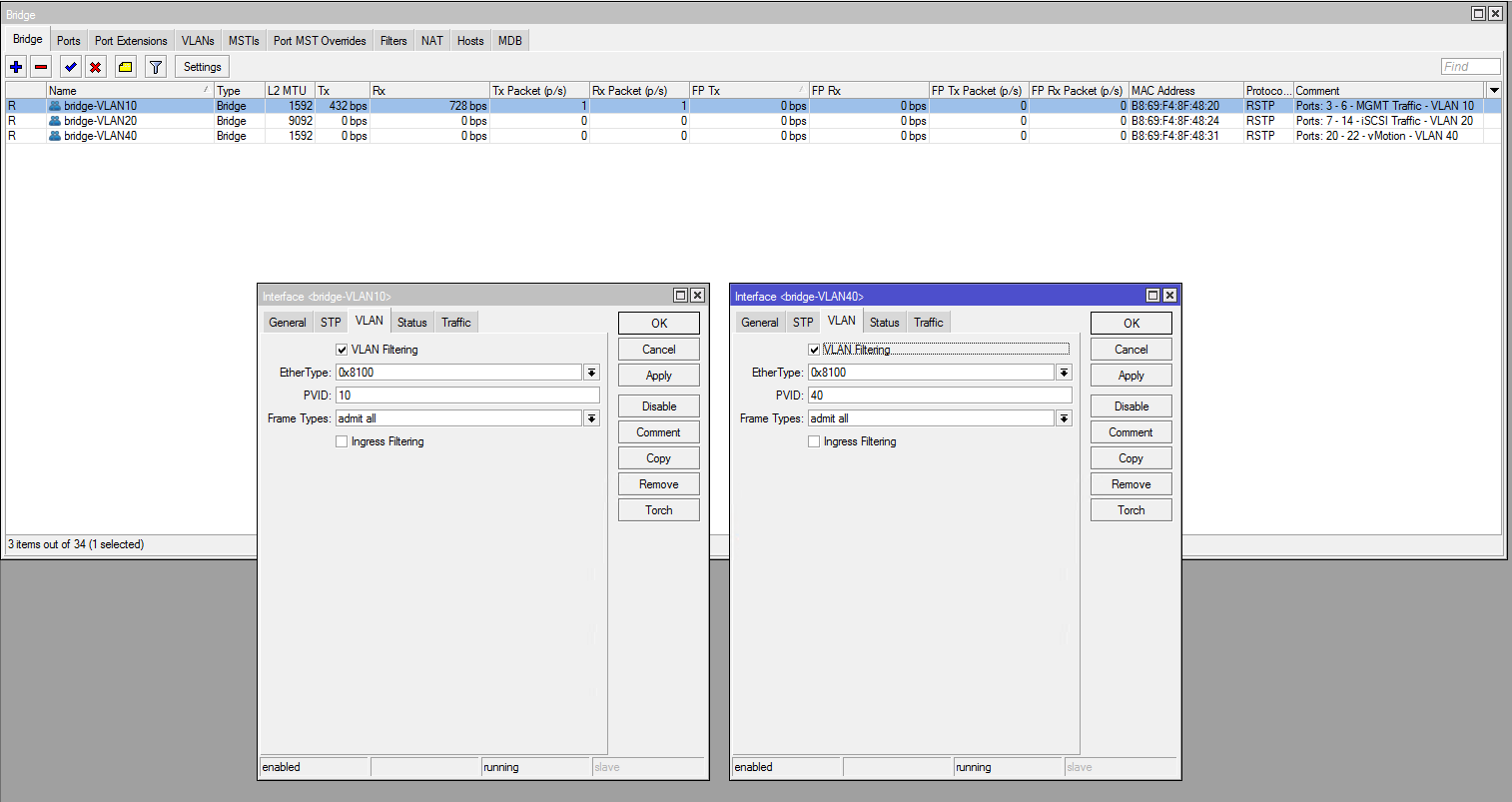Click the red X Disable icon
Viewport: 1512px width, 802px height.
(95, 67)
